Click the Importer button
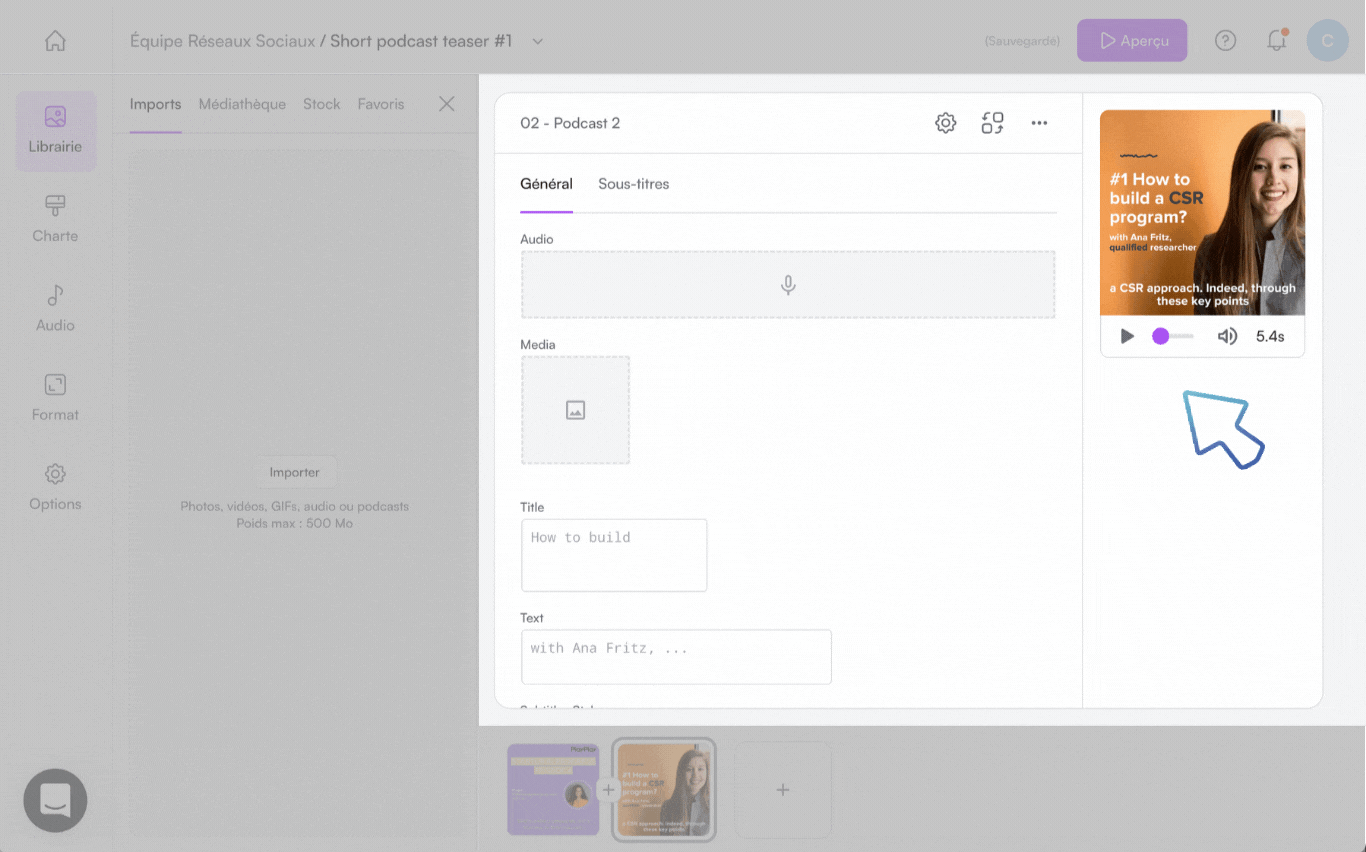Viewport: 1366px width, 852px height. click(x=294, y=472)
